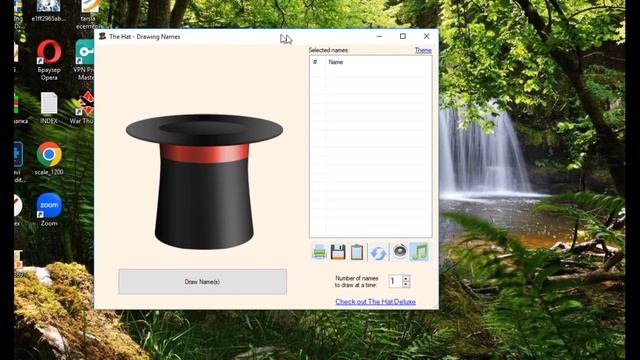Close The Hat window
The image size is (640, 360).
click(x=427, y=36)
